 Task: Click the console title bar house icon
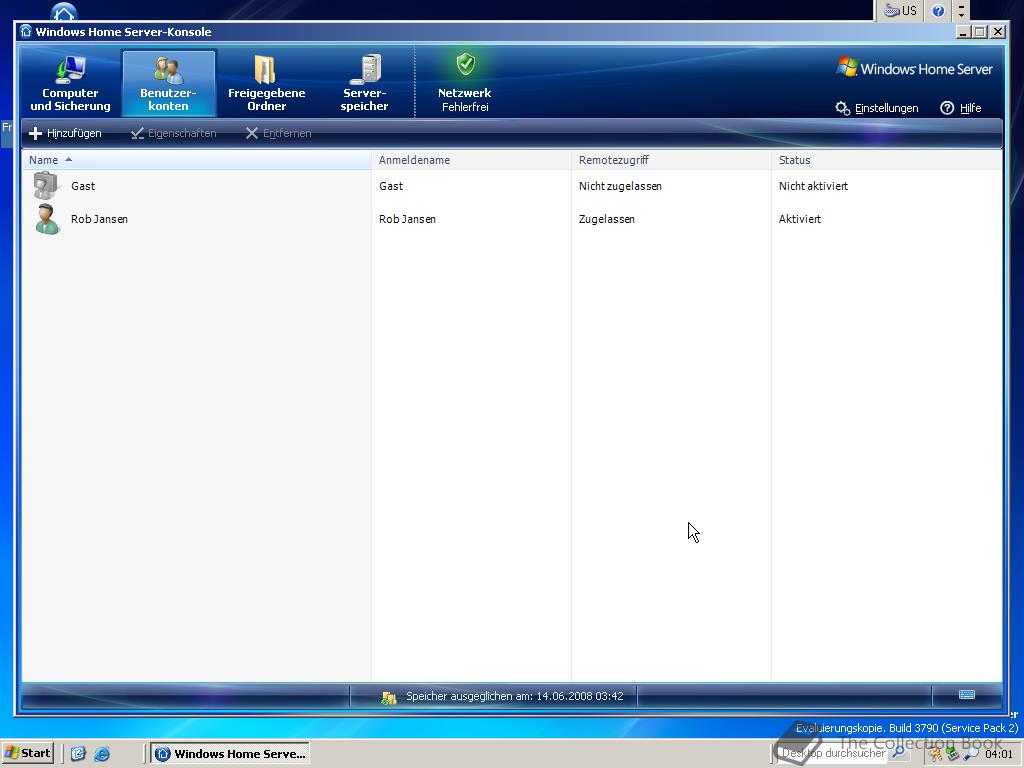tap(25, 31)
